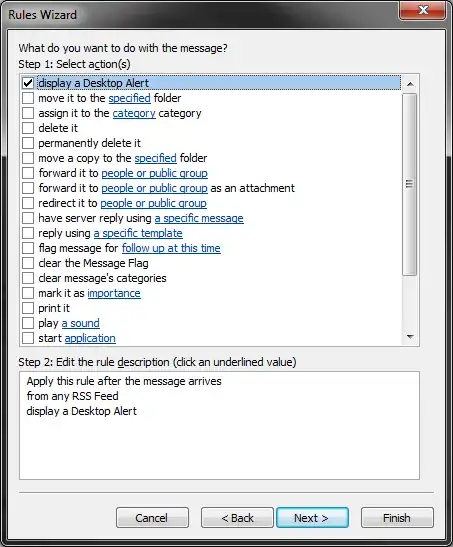Click the 'importance' link
Viewport: 453px width, 547px height.
[x=114, y=293]
